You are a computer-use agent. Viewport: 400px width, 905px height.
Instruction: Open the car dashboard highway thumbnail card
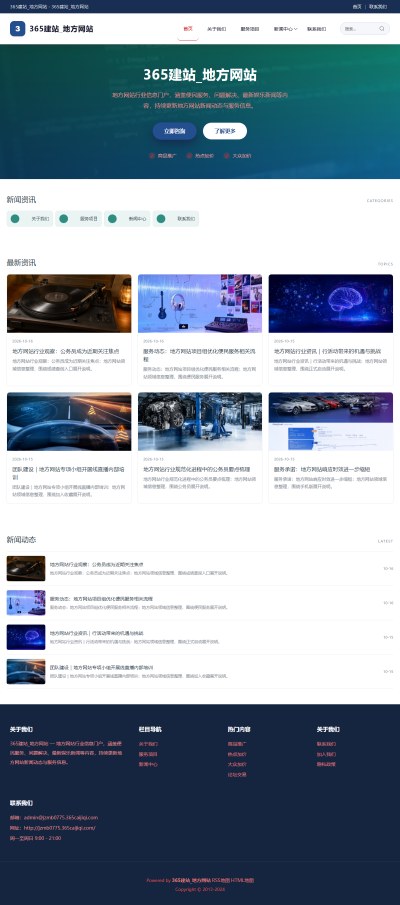coord(69,422)
